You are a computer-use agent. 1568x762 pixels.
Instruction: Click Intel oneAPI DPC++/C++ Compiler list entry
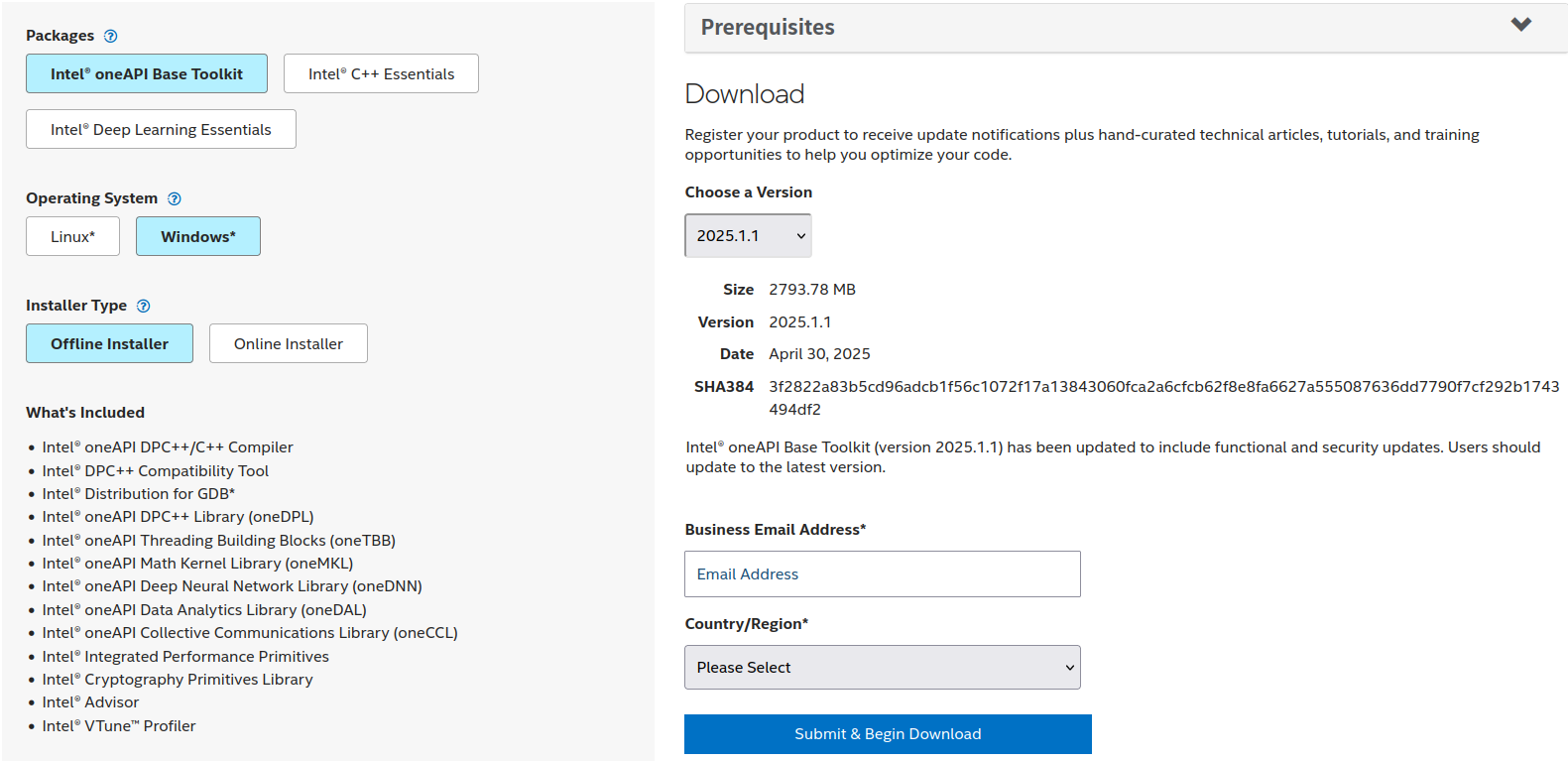(168, 447)
